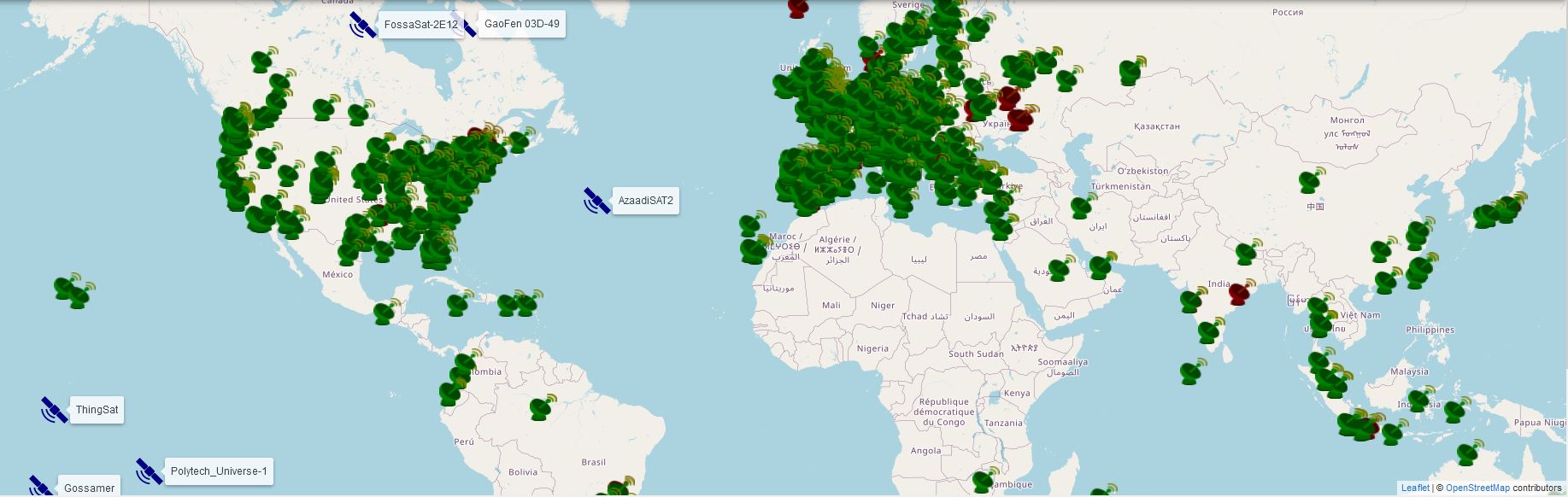Image resolution: width=1568 pixels, height=497 pixels.
Task: Click the AzaadiSAT2 satellite icon
Action: coord(596,201)
